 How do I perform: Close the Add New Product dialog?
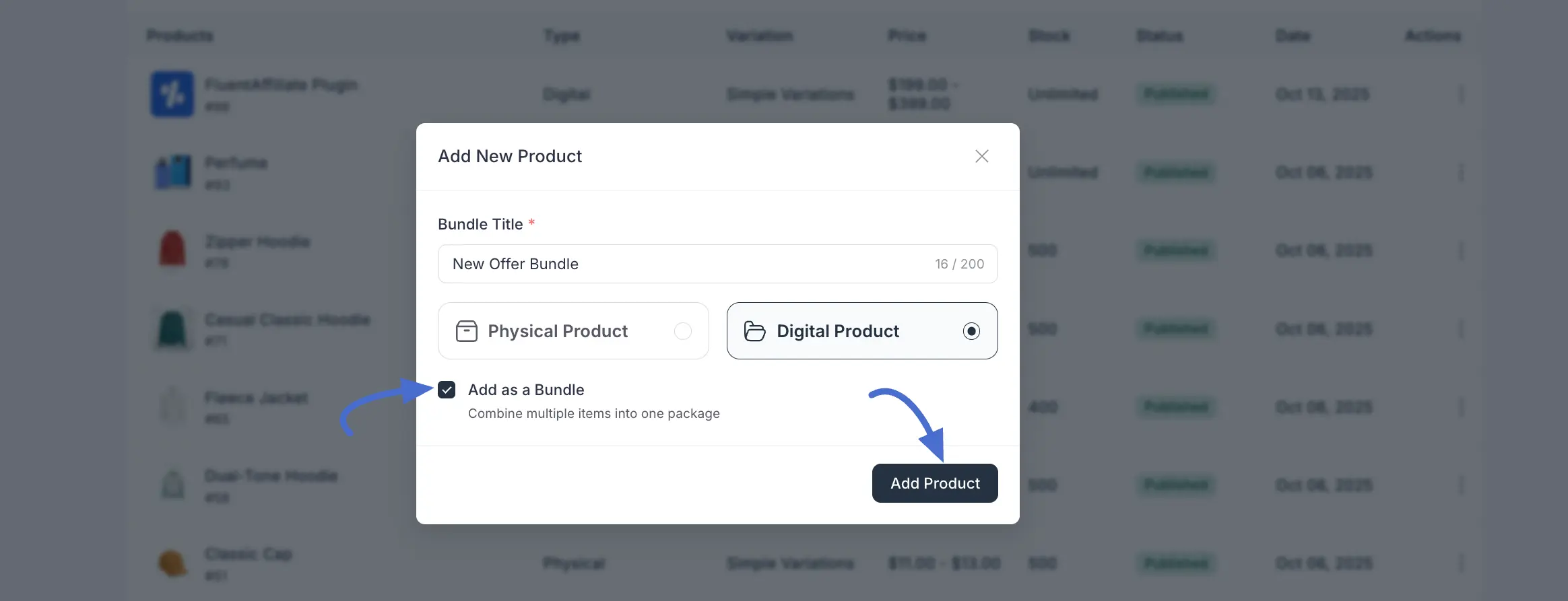pyautogui.click(x=981, y=155)
